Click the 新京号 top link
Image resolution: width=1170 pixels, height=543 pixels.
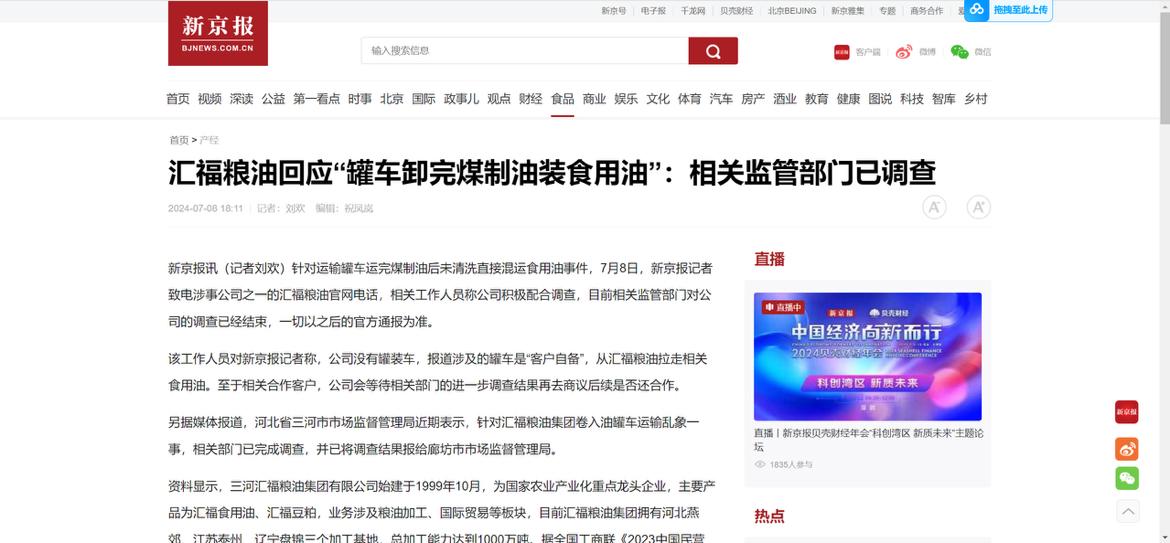pos(613,11)
